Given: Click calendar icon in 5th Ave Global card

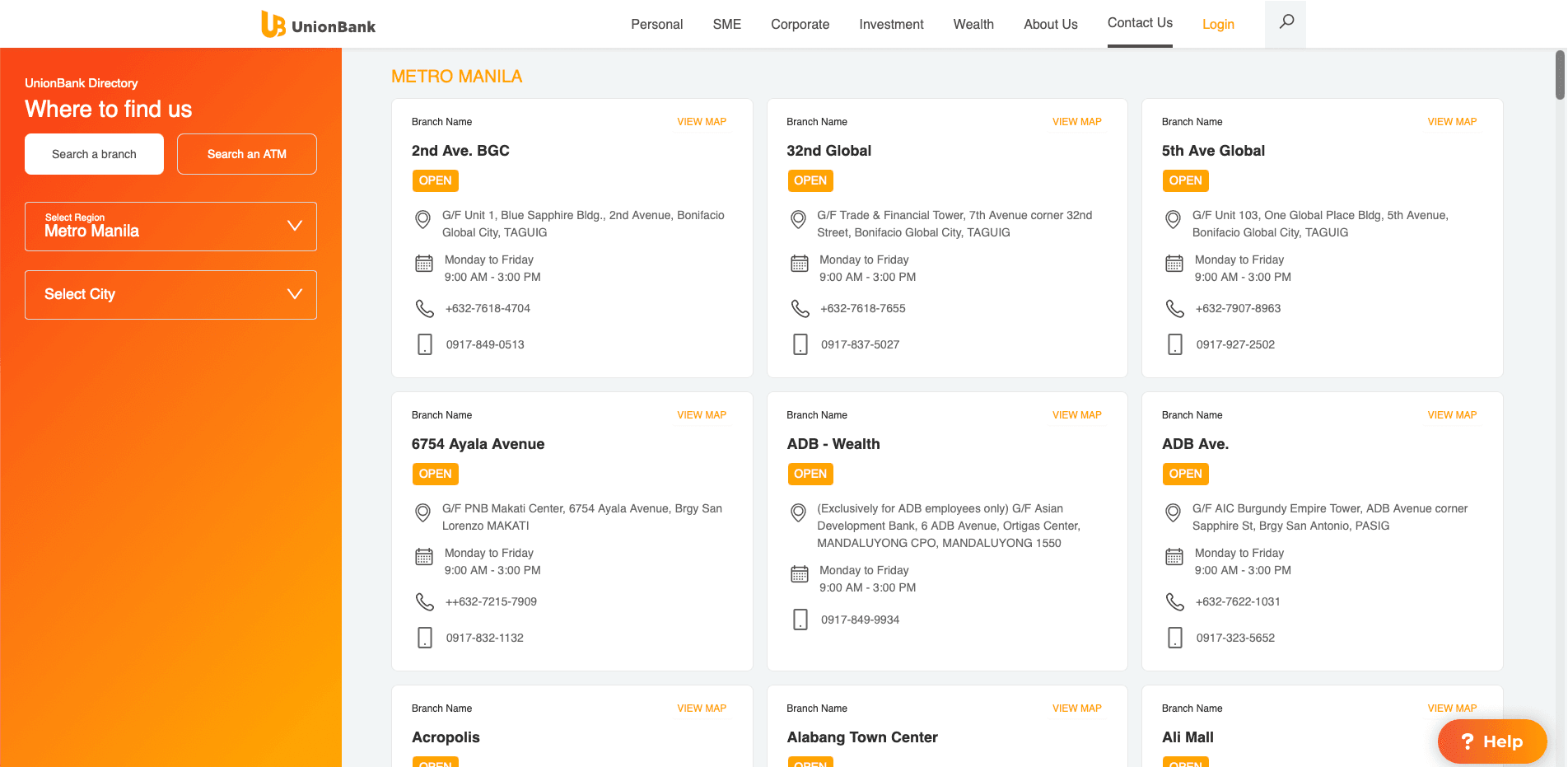Looking at the screenshot, I should coord(1174,264).
